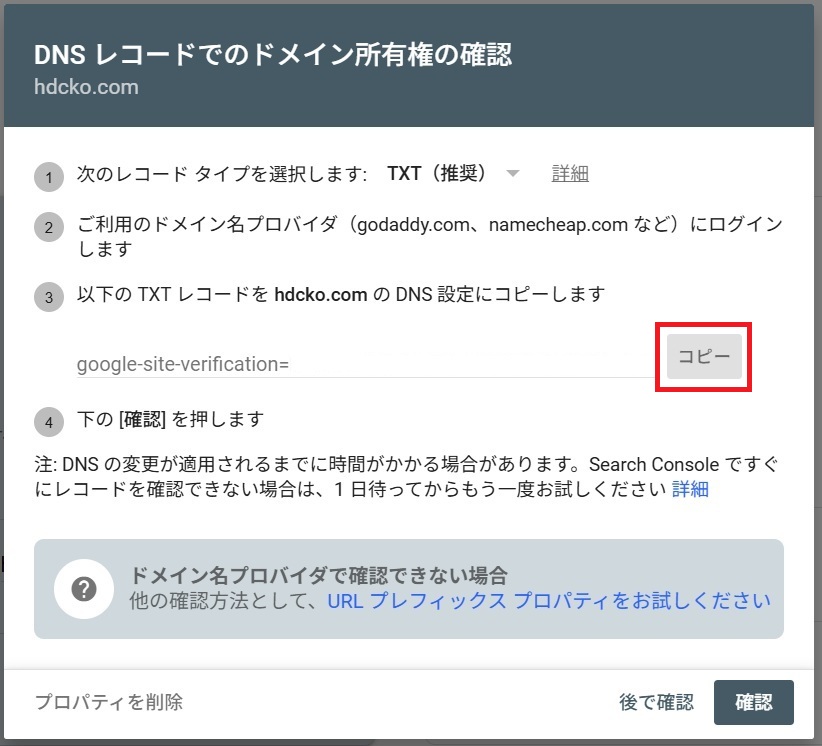Click the DNS レコードでのドメイン所有権の確認 title
The height and width of the screenshot is (746, 822).
coord(273,55)
